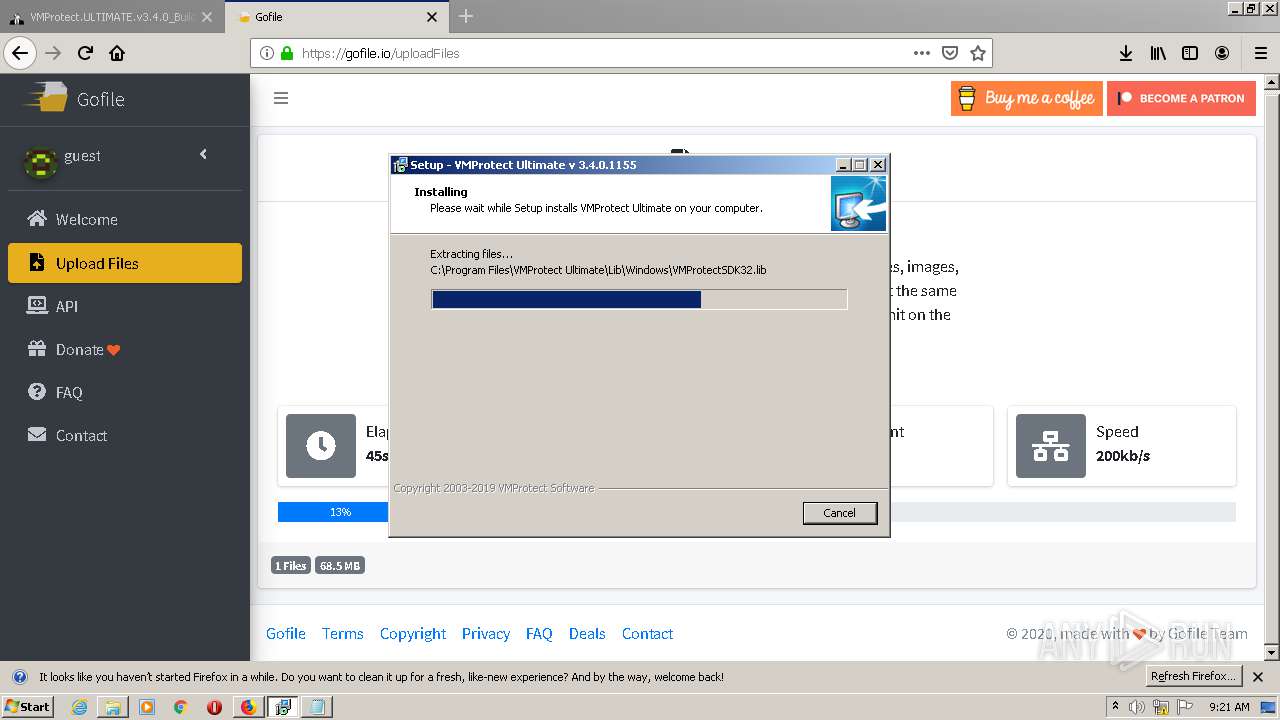Viewport: 1280px width, 720px height.
Task: Open the Firefox home page
Action: tap(117, 53)
